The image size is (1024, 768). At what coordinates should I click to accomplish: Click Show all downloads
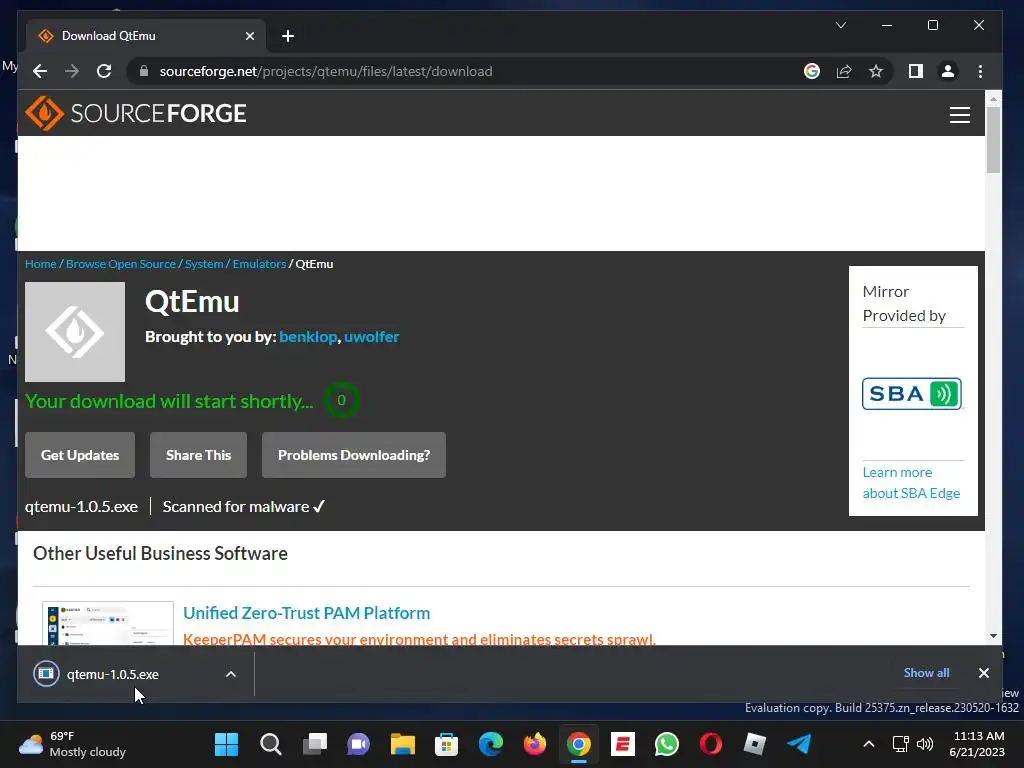click(926, 673)
